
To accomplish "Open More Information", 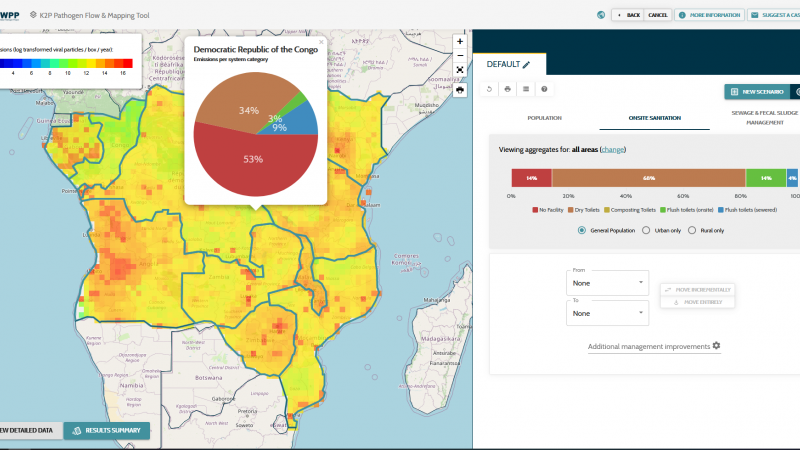I will tap(710, 15).
